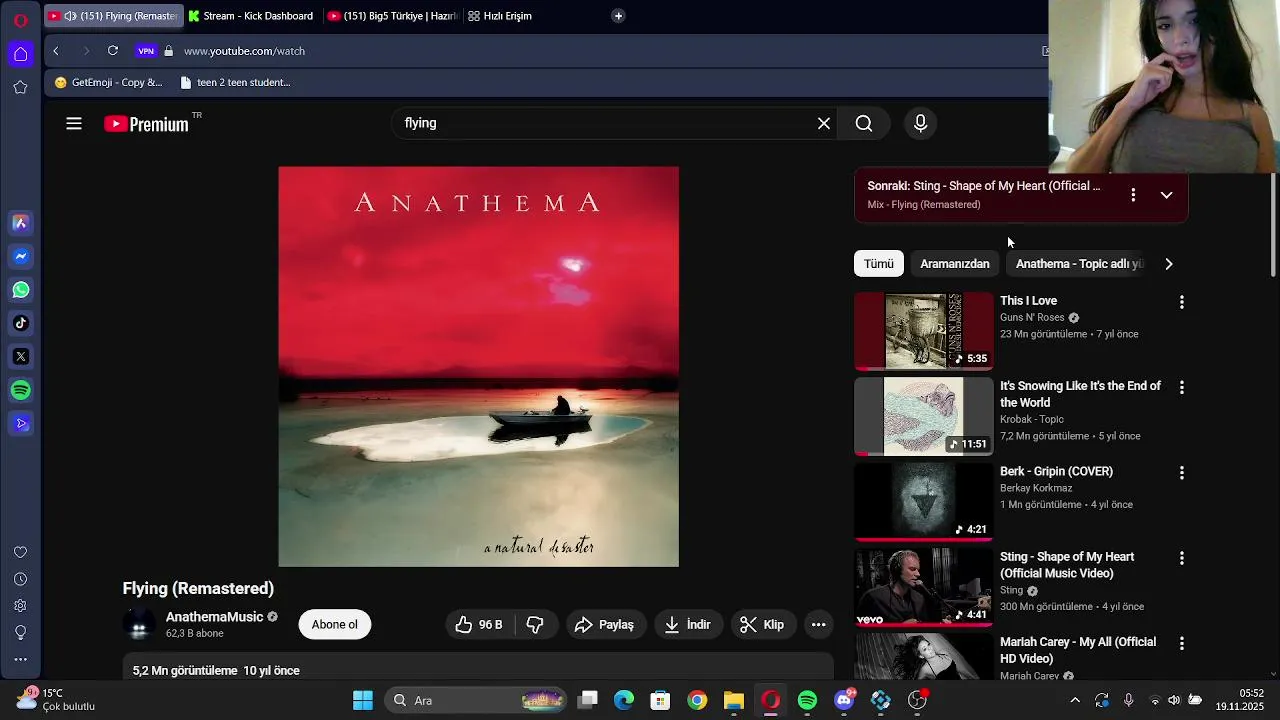Open Spotify in the Opera sidebar
This screenshot has height=720, width=1280.
20,390
